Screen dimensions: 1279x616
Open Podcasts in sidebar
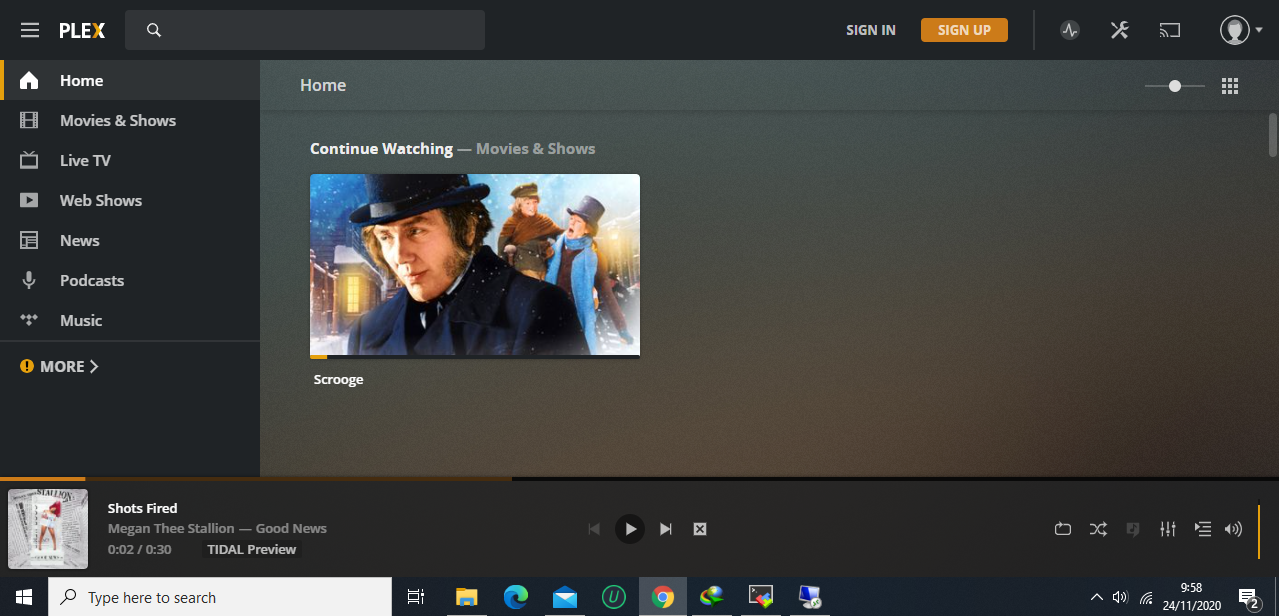pyautogui.click(x=130, y=280)
